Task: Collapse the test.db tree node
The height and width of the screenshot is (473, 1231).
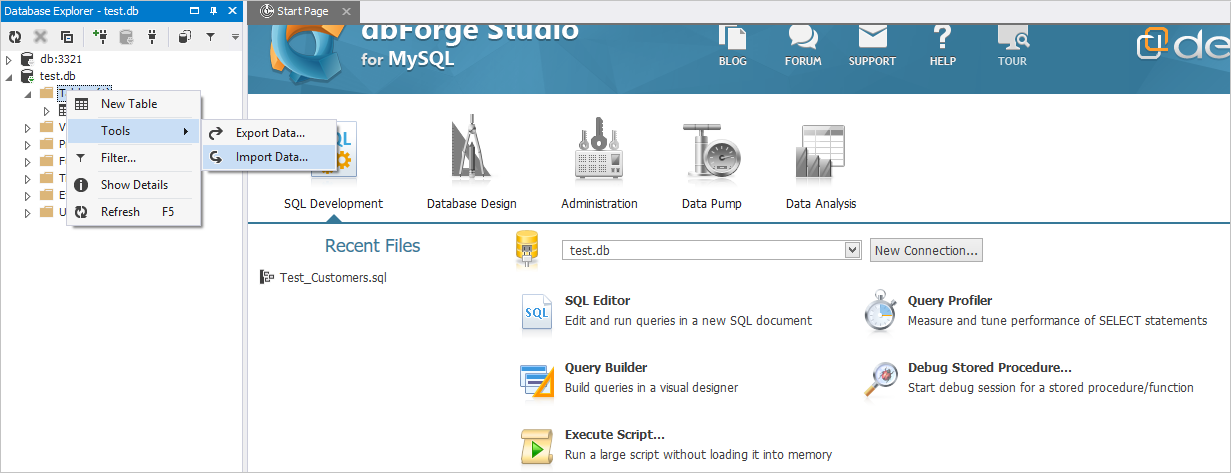Action: (x=9, y=77)
